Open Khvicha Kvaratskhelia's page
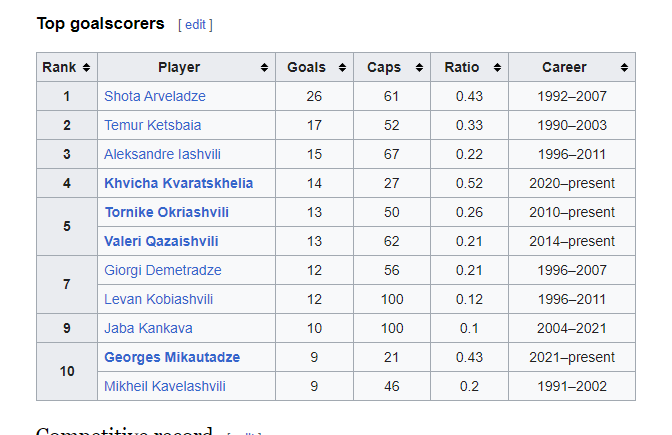Image resolution: width=672 pixels, height=435 pixels. click(x=178, y=184)
